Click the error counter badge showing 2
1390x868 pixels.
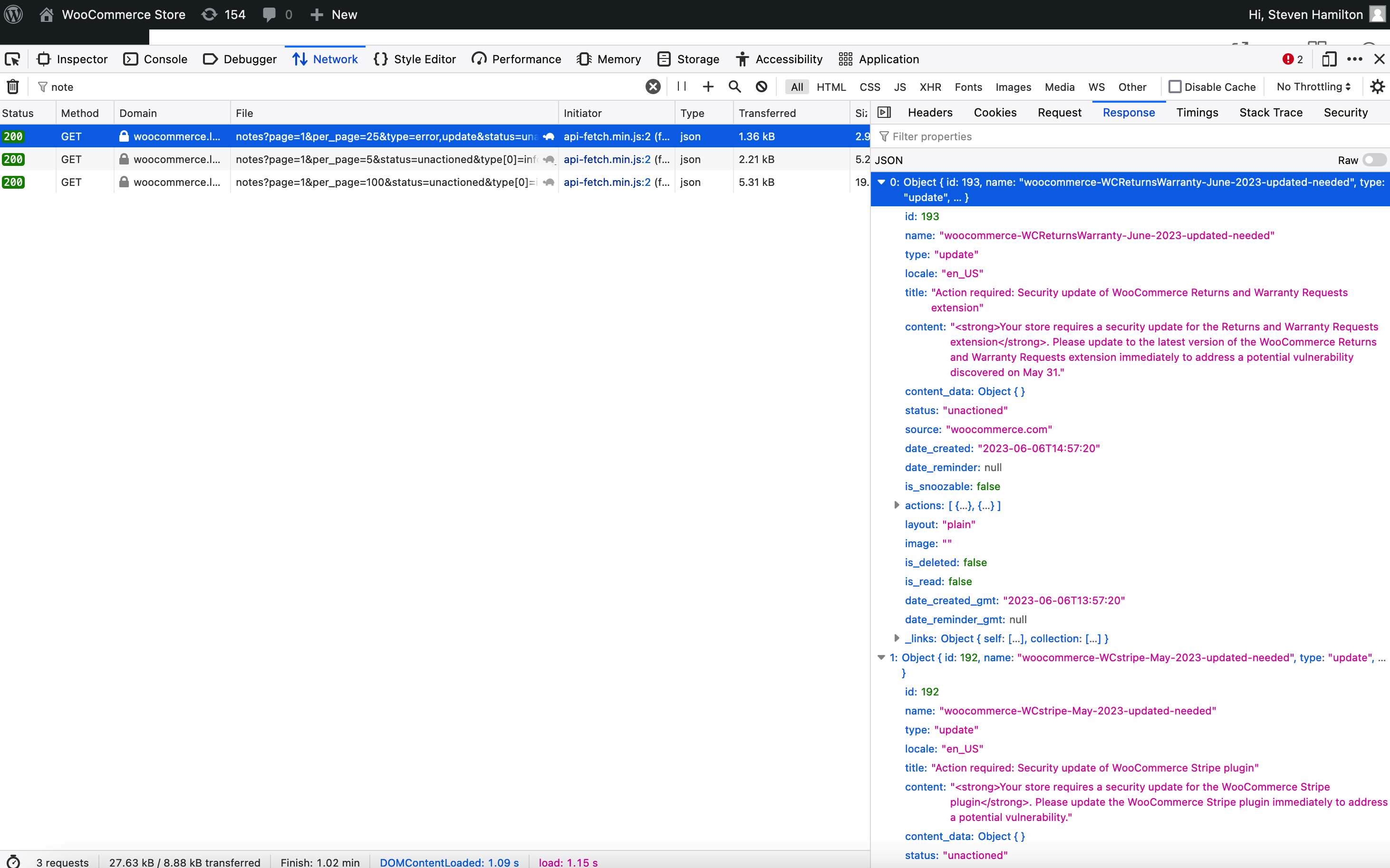[x=1291, y=59]
